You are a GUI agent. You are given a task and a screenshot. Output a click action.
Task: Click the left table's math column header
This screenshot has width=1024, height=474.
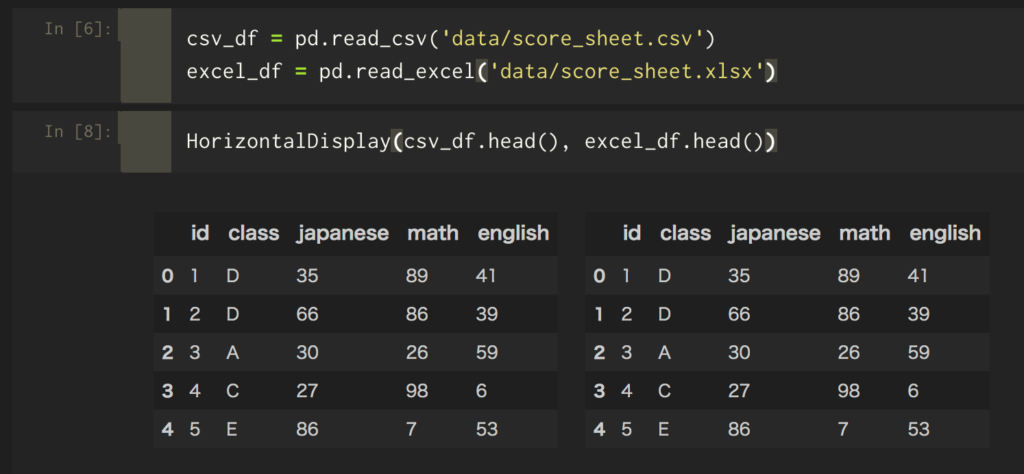click(432, 233)
